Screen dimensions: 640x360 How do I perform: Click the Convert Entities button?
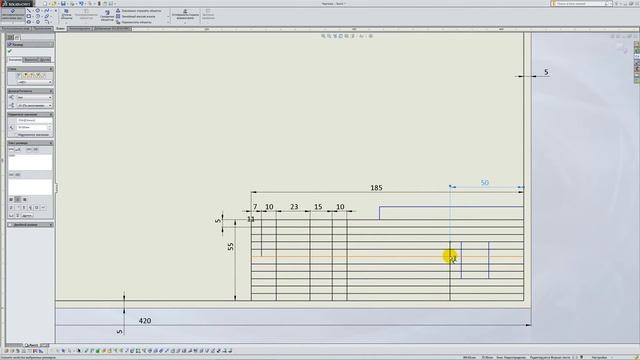pos(86,15)
